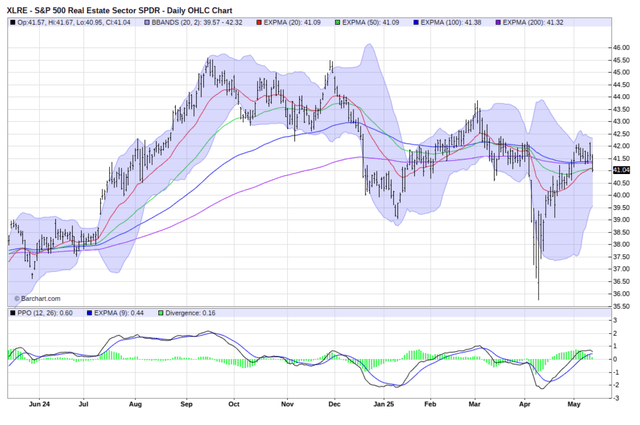Click the 36.00 price axis label
Viewport: 640px width, 425px height.
[621, 294]
